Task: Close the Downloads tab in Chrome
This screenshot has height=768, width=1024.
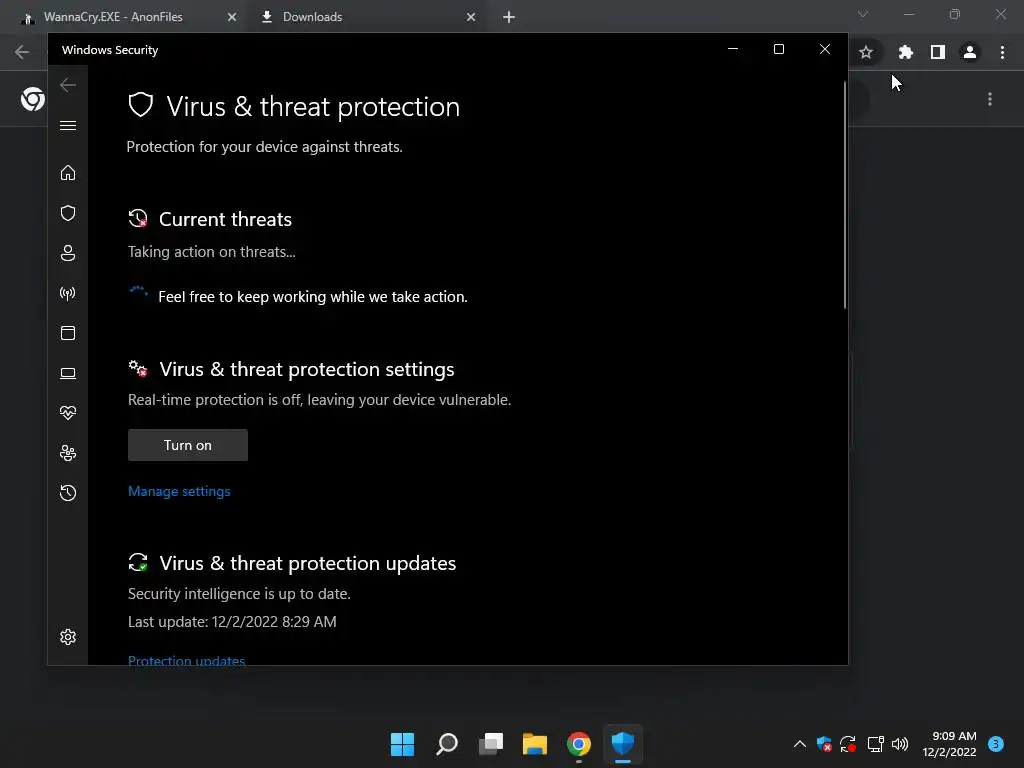Action: pyautogui.click(x=471, y=17)
